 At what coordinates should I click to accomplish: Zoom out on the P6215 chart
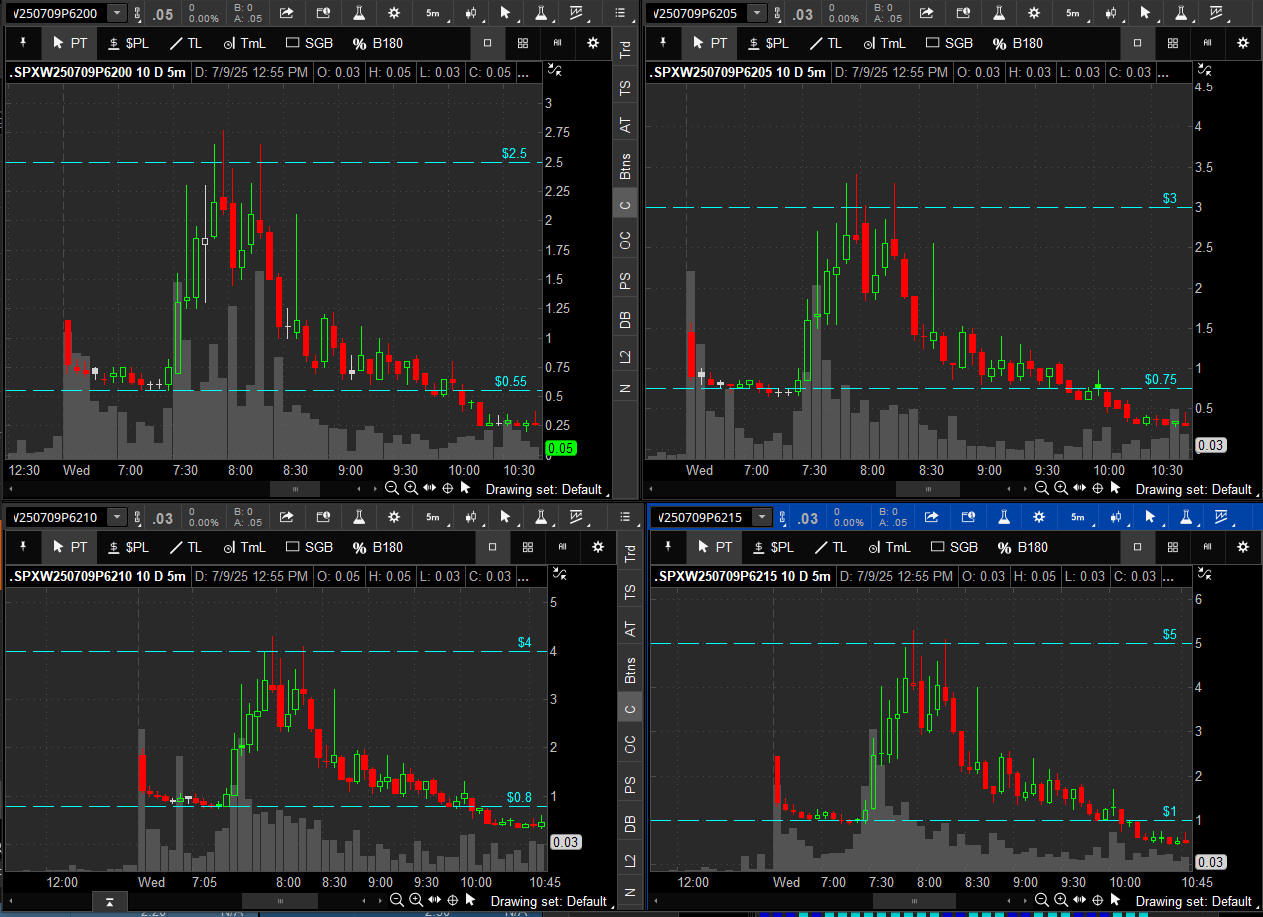(1042, 900)
